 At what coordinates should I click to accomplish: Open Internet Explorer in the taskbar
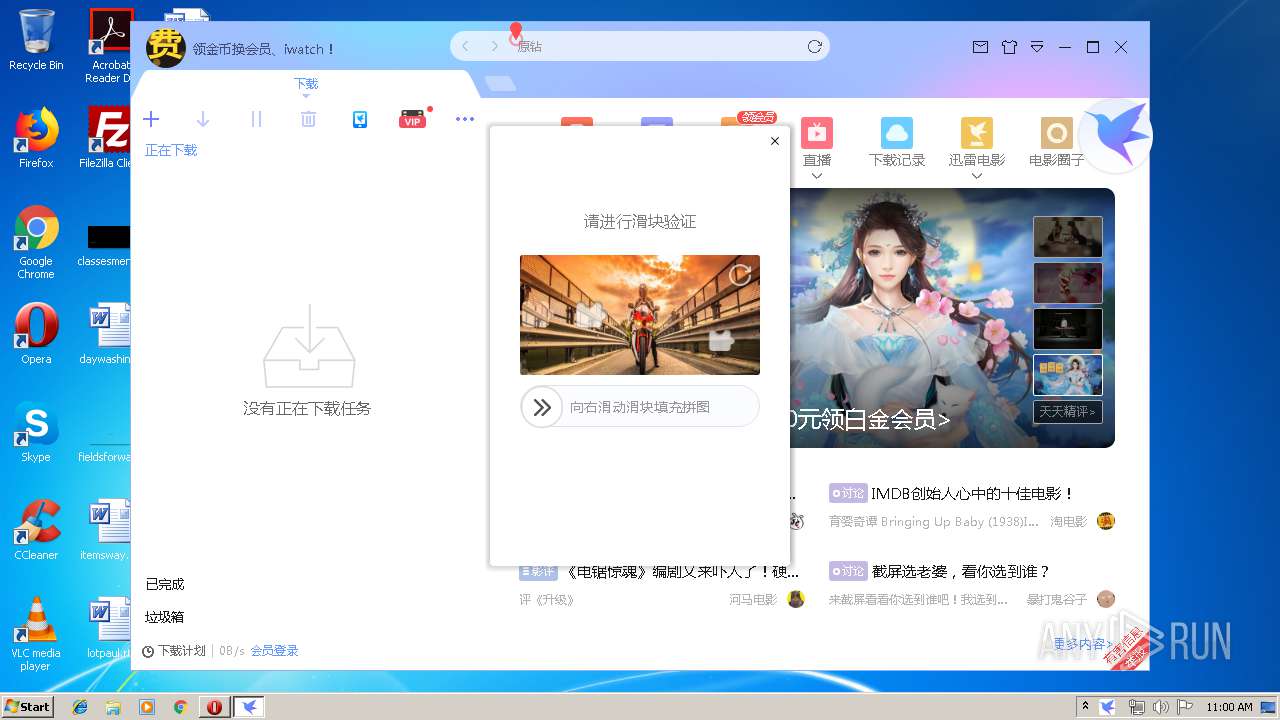pos(80,707)
